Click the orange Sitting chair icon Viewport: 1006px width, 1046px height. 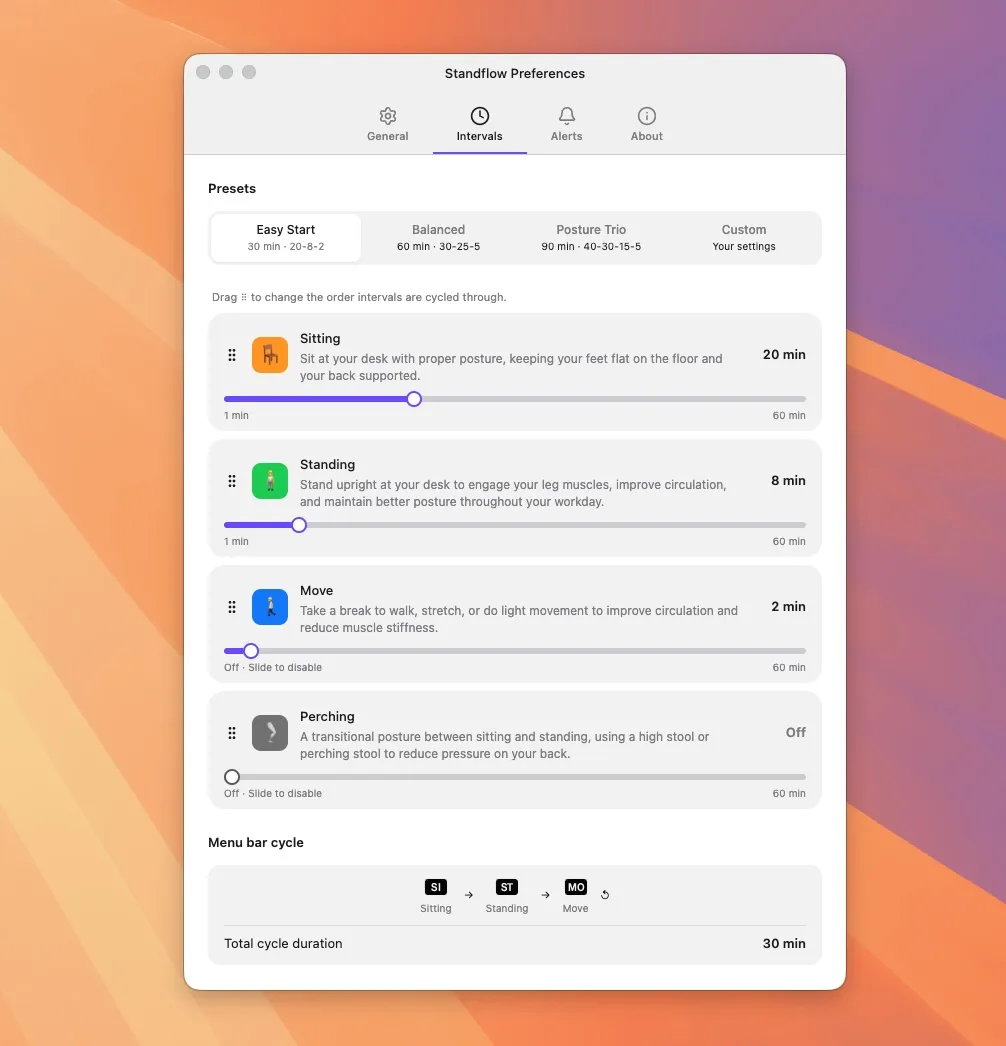pyautogui.click(x=270, y=355)
